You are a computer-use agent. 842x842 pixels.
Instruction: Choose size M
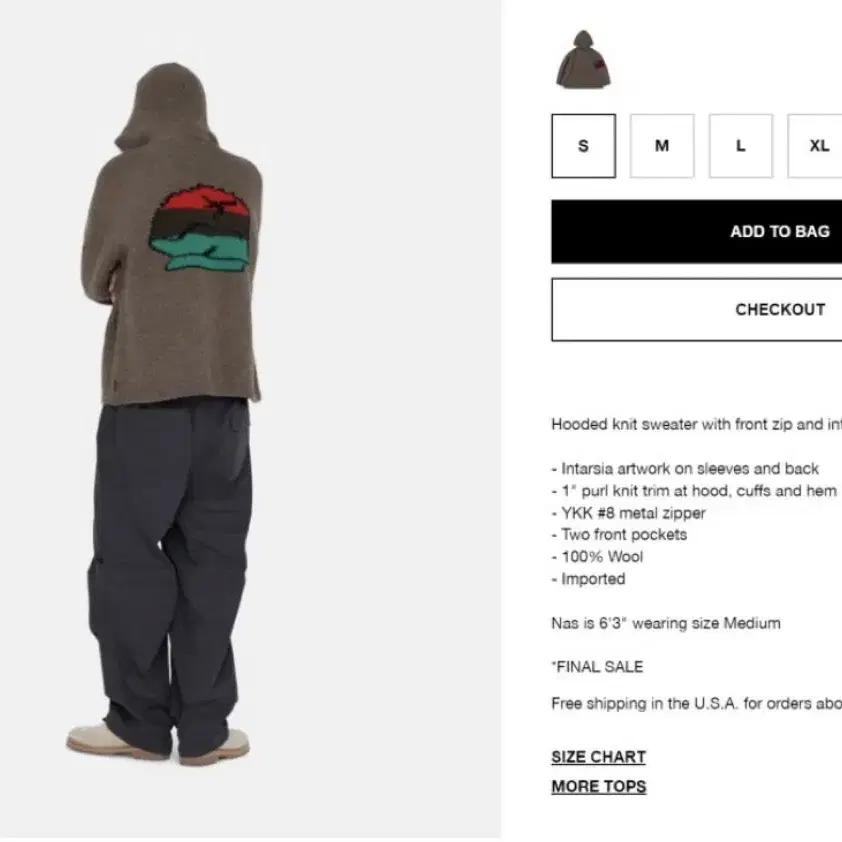point(662,146)
